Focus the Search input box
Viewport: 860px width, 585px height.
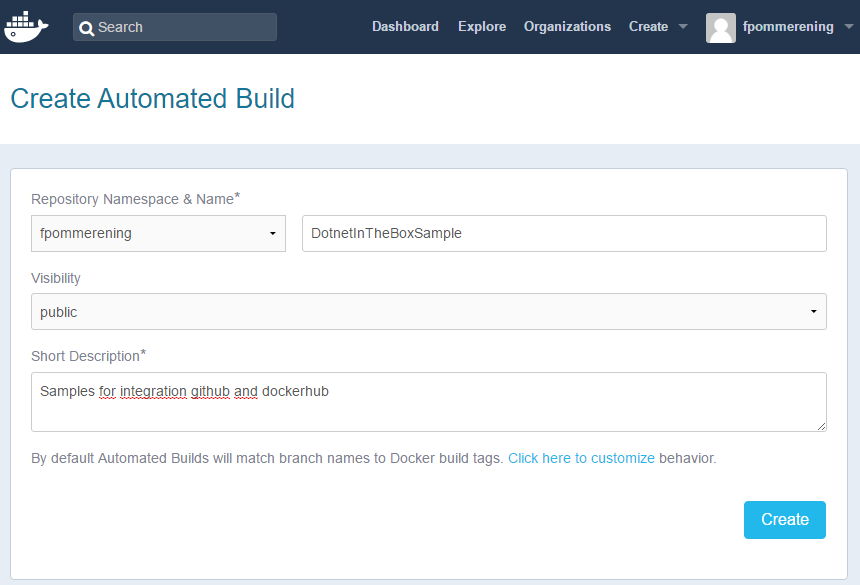[175, 27]
